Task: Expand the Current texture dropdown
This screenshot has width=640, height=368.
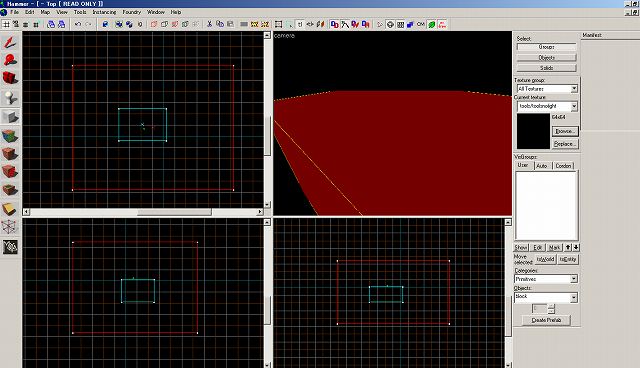Action: click(x=547, y=106)
